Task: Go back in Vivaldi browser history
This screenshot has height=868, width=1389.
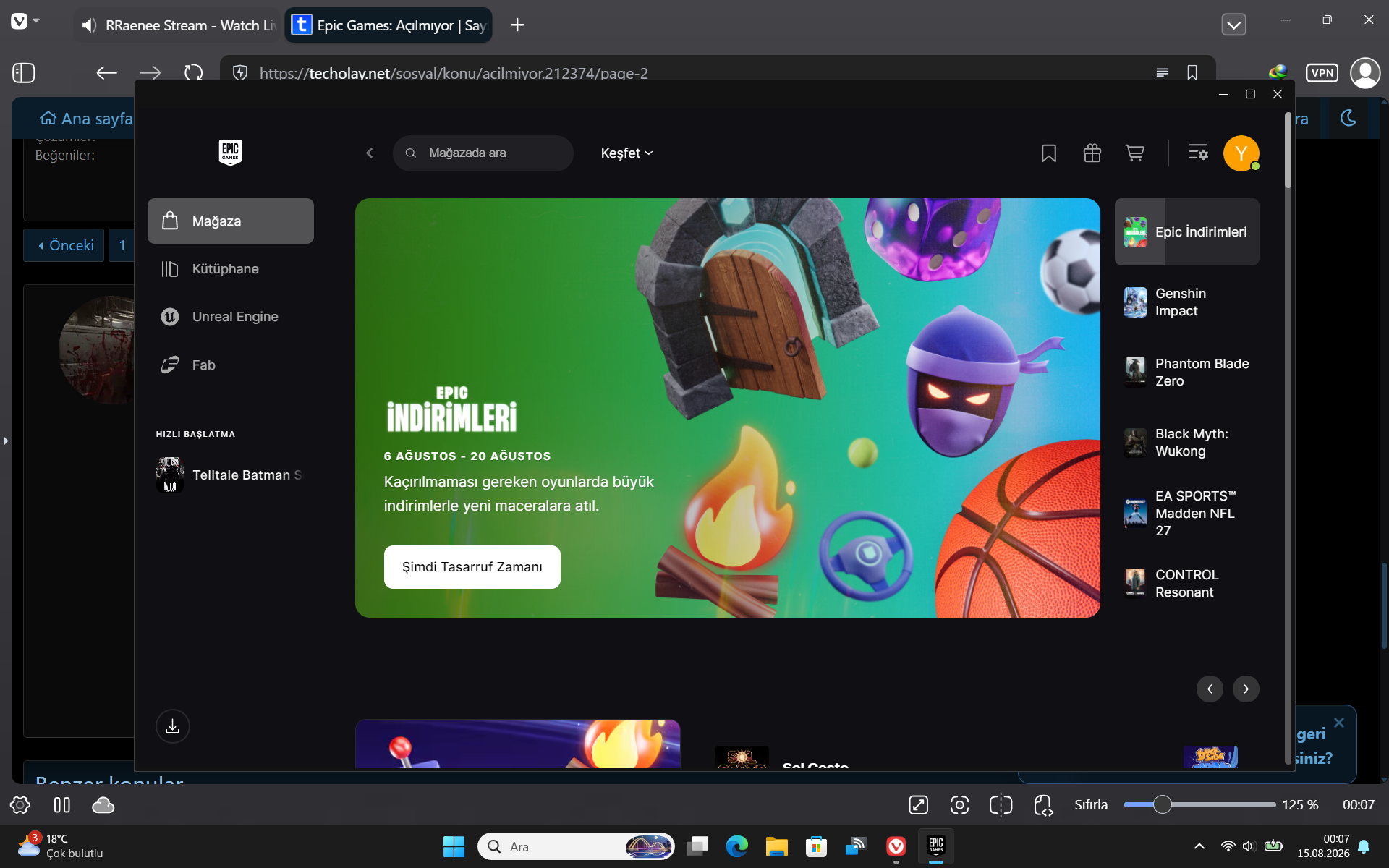Action: coord(106,72)
